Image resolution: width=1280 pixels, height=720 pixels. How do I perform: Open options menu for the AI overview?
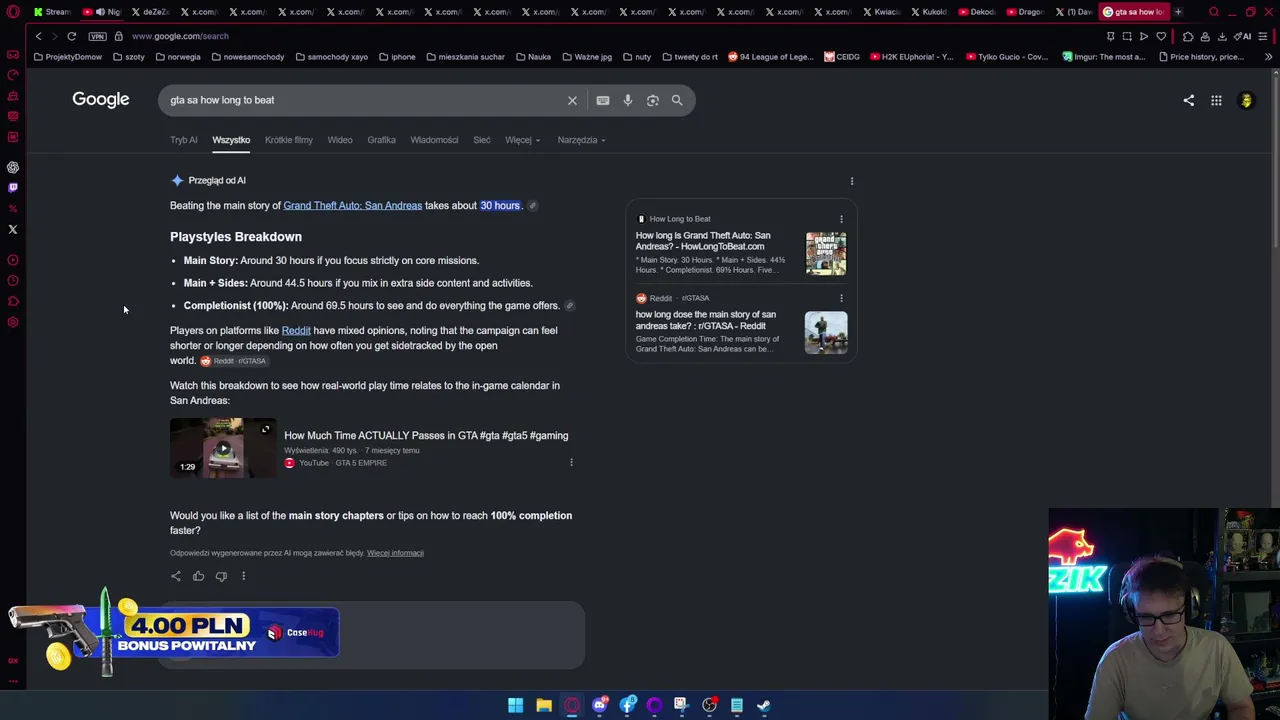click(x=852, y=181)
